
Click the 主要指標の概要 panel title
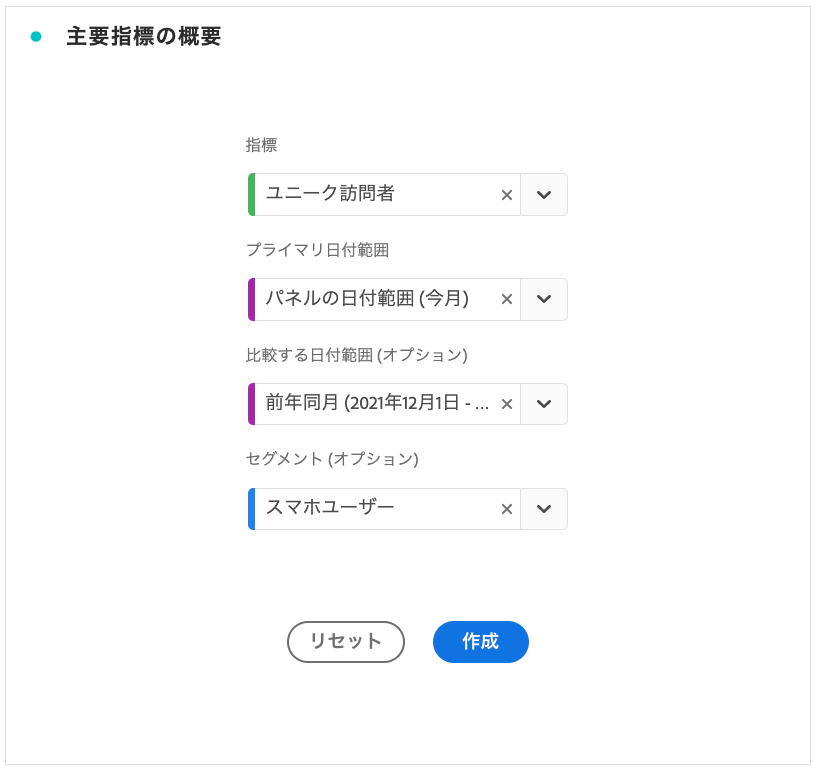[143, 37]
